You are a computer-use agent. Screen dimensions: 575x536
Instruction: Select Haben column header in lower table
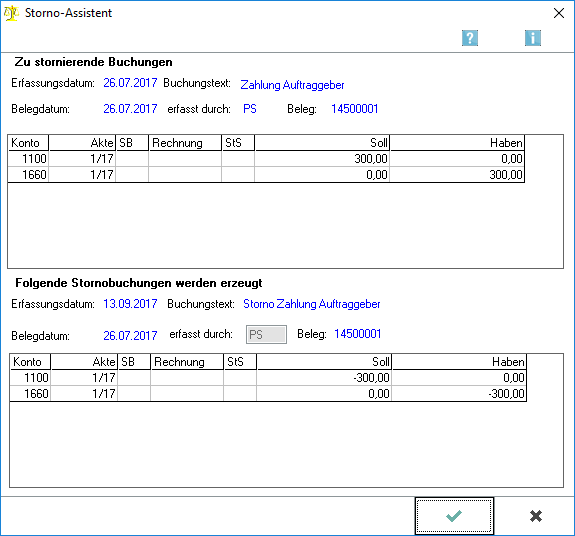coord(459,362)
